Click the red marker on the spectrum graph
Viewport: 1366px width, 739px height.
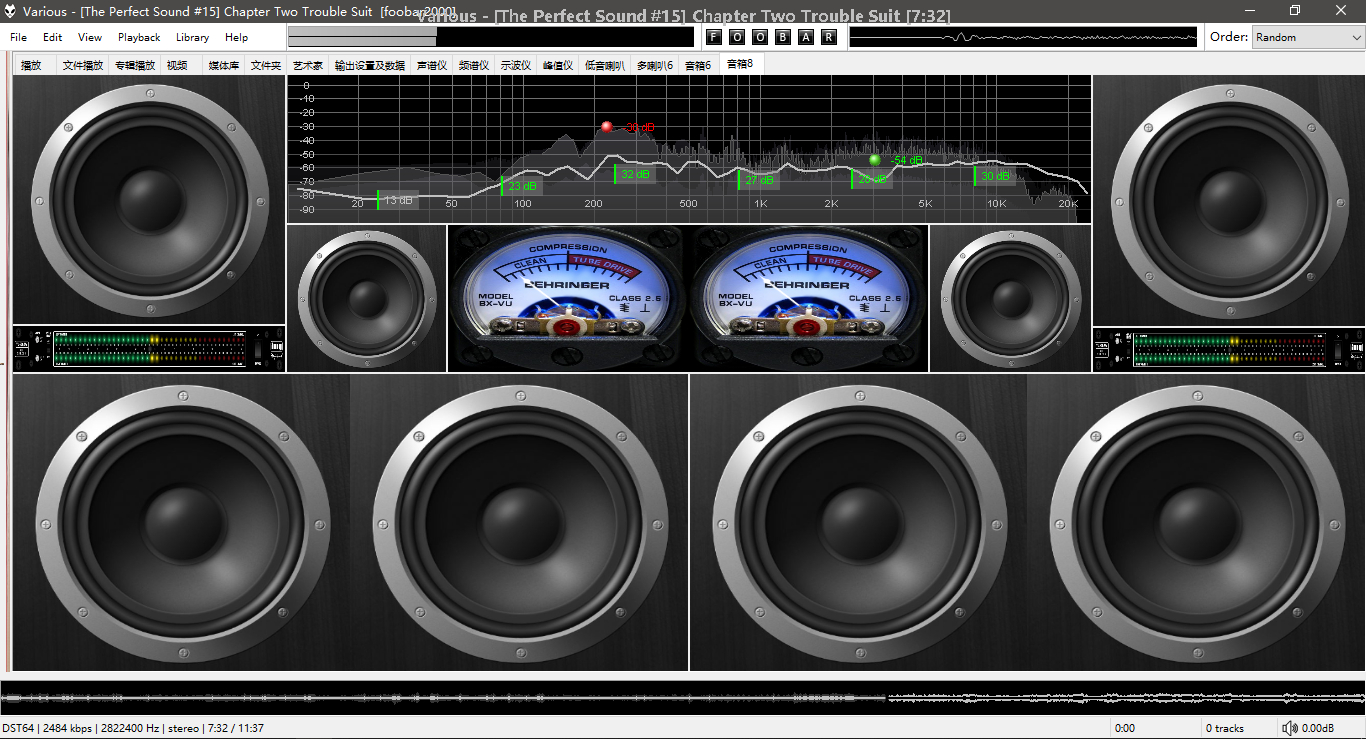point(606,127)
